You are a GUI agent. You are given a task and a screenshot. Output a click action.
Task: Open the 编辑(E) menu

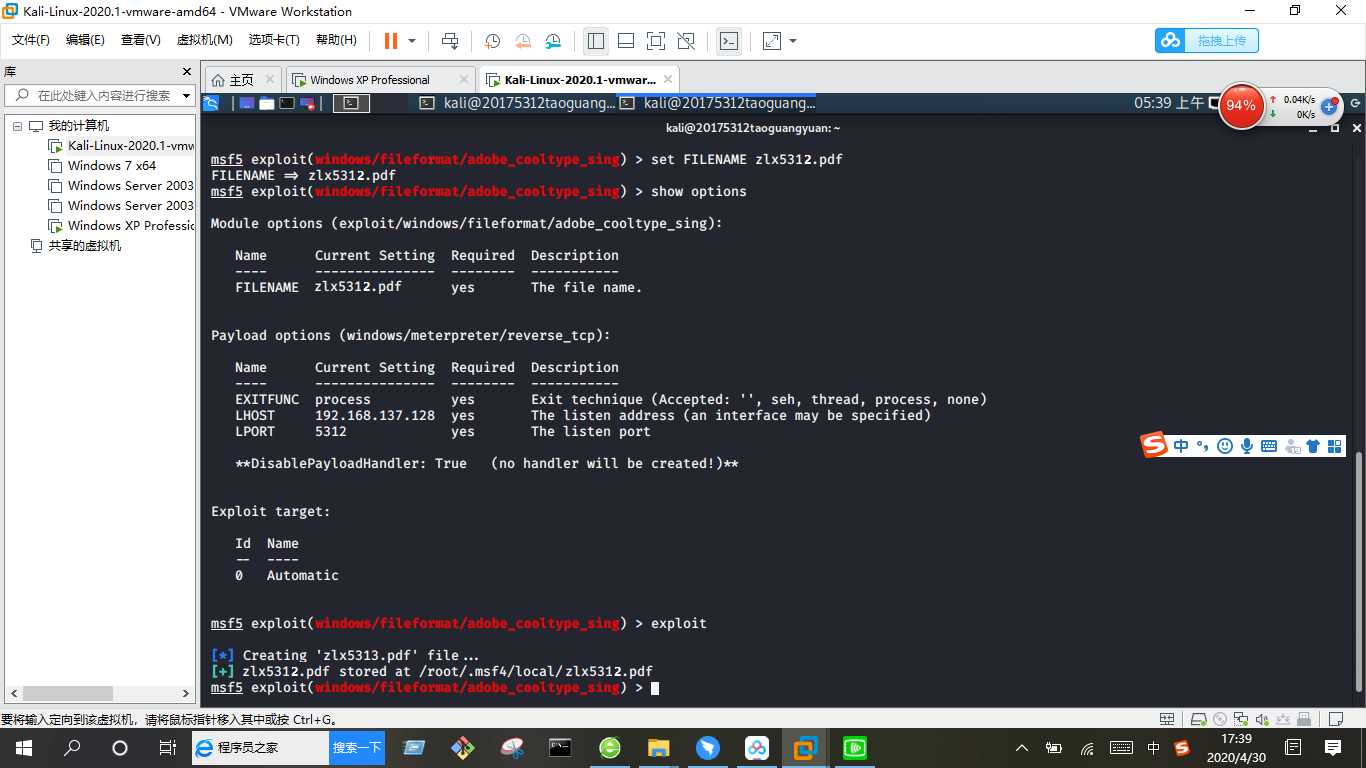[x=85, y=40]
